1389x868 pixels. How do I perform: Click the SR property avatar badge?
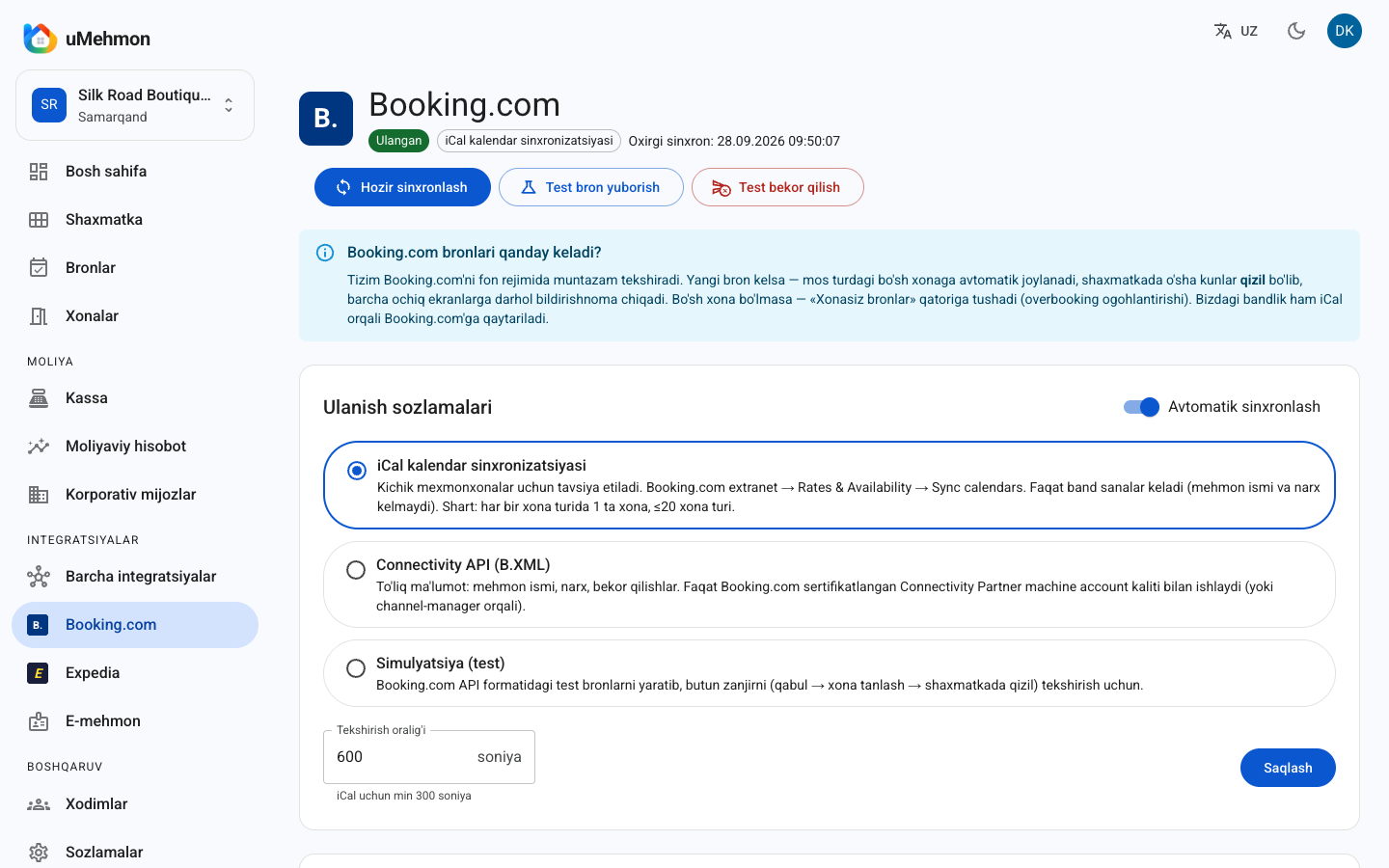coord(49,105)
